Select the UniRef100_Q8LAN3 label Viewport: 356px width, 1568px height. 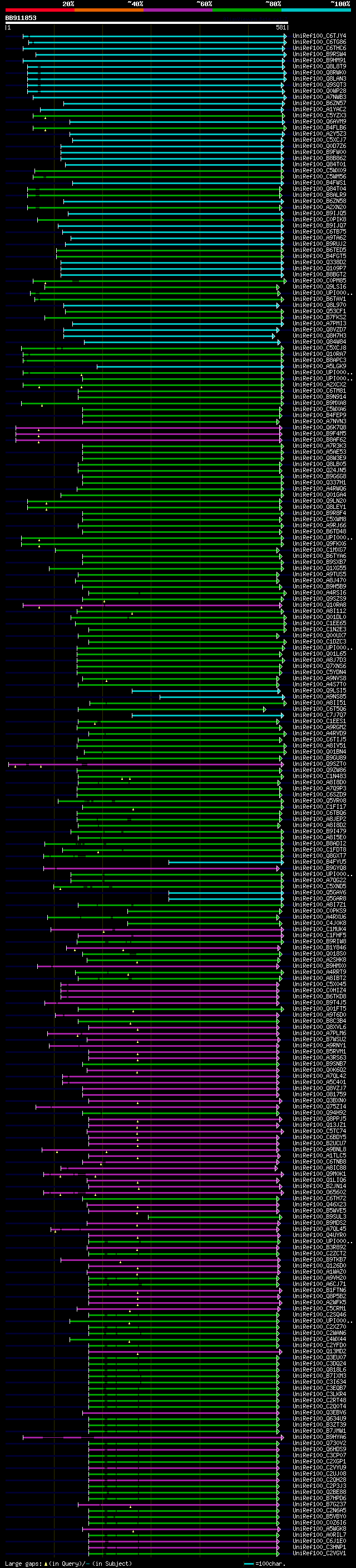pos(319,78)
